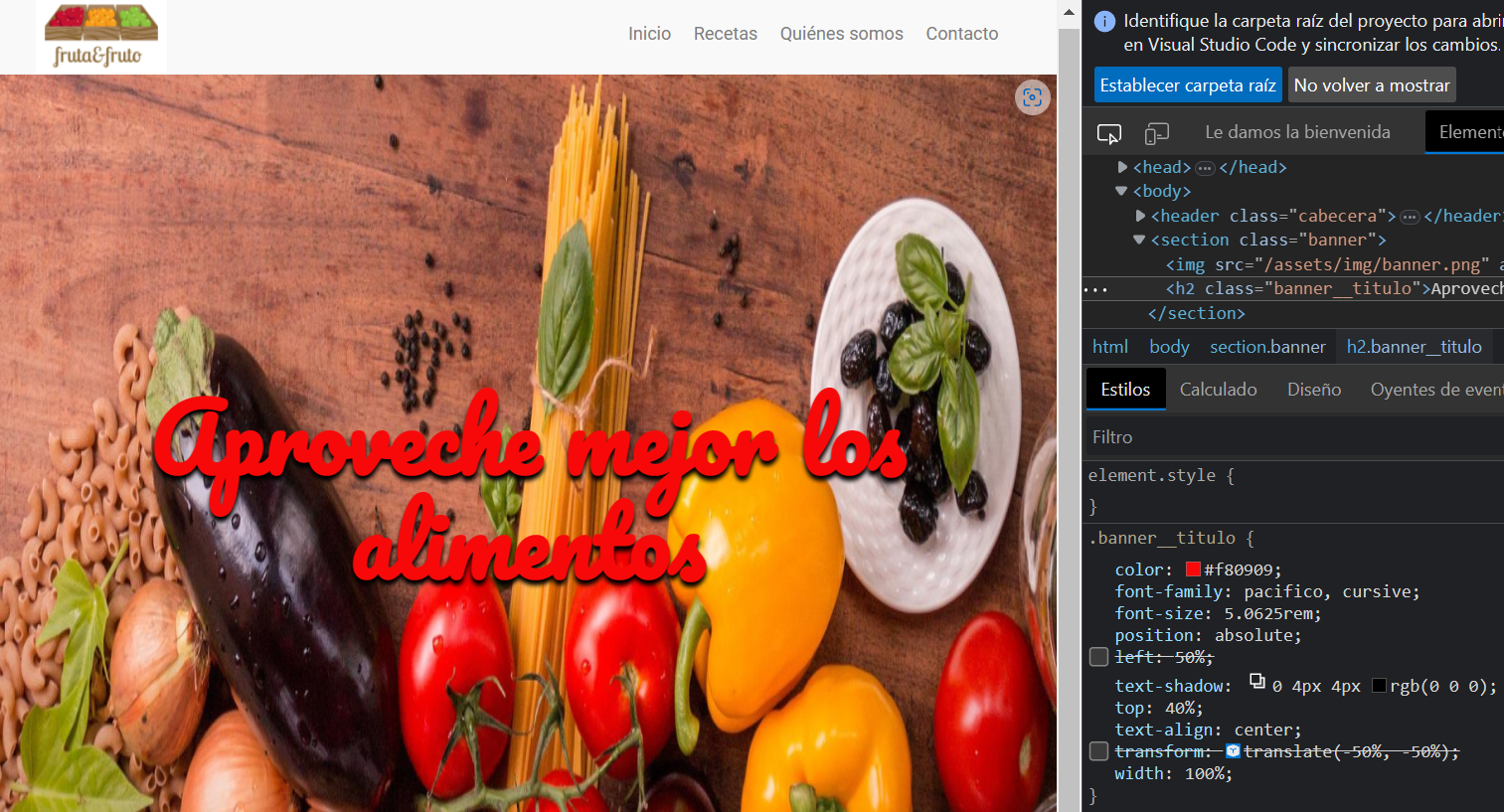Edit the position absolute value
The image size is (1504, 812).
click(x=1253, y=635)
